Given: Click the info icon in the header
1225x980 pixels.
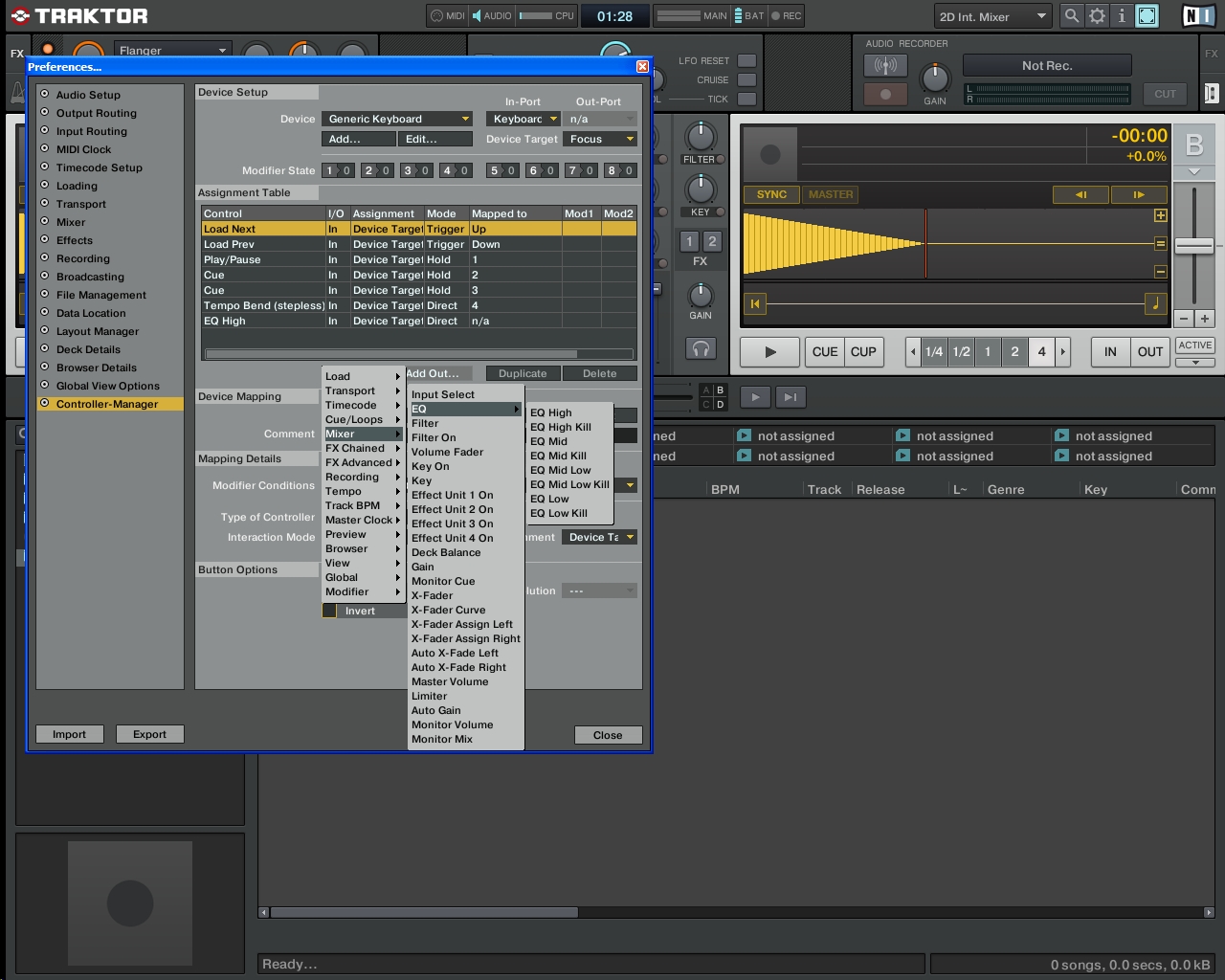Looking at the screenshot, I should (1122, 15).
